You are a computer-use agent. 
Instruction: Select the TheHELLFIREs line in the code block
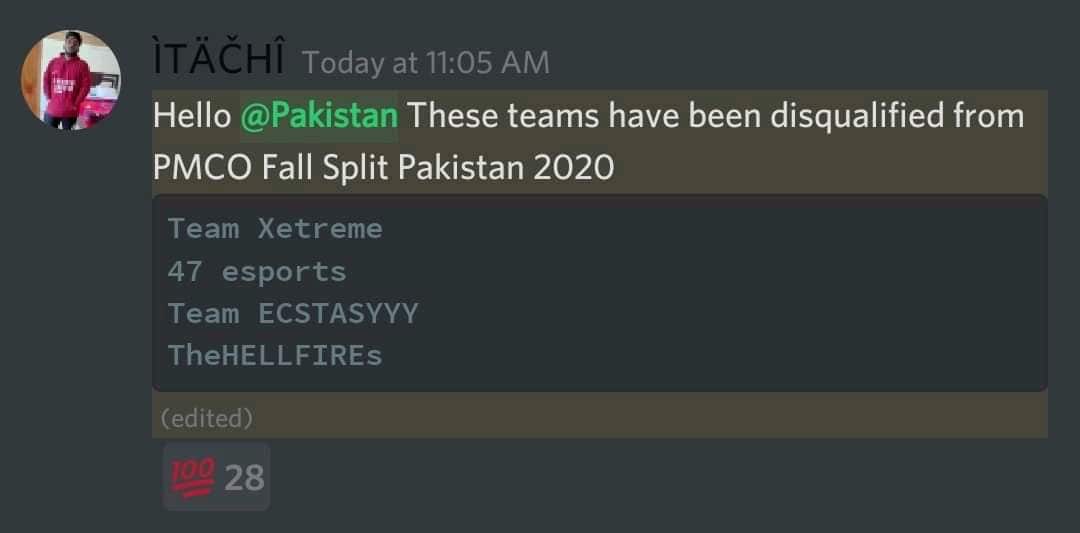tap(275, 356)
